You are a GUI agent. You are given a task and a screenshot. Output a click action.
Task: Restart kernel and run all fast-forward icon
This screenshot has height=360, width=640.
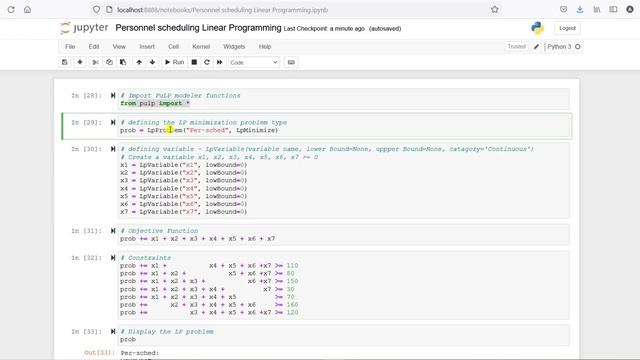point(220,62)
